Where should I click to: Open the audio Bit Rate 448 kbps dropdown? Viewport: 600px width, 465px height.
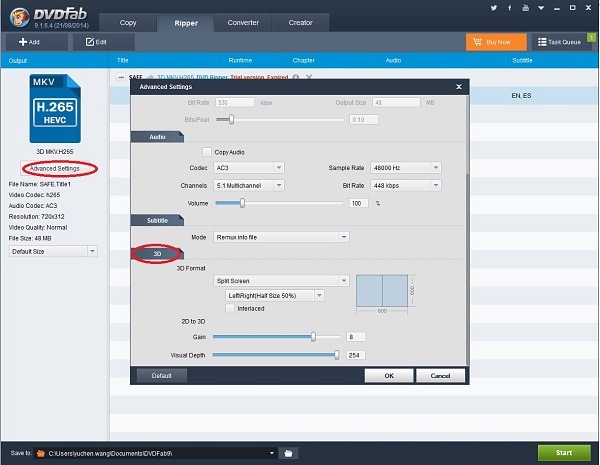[406, 186]
